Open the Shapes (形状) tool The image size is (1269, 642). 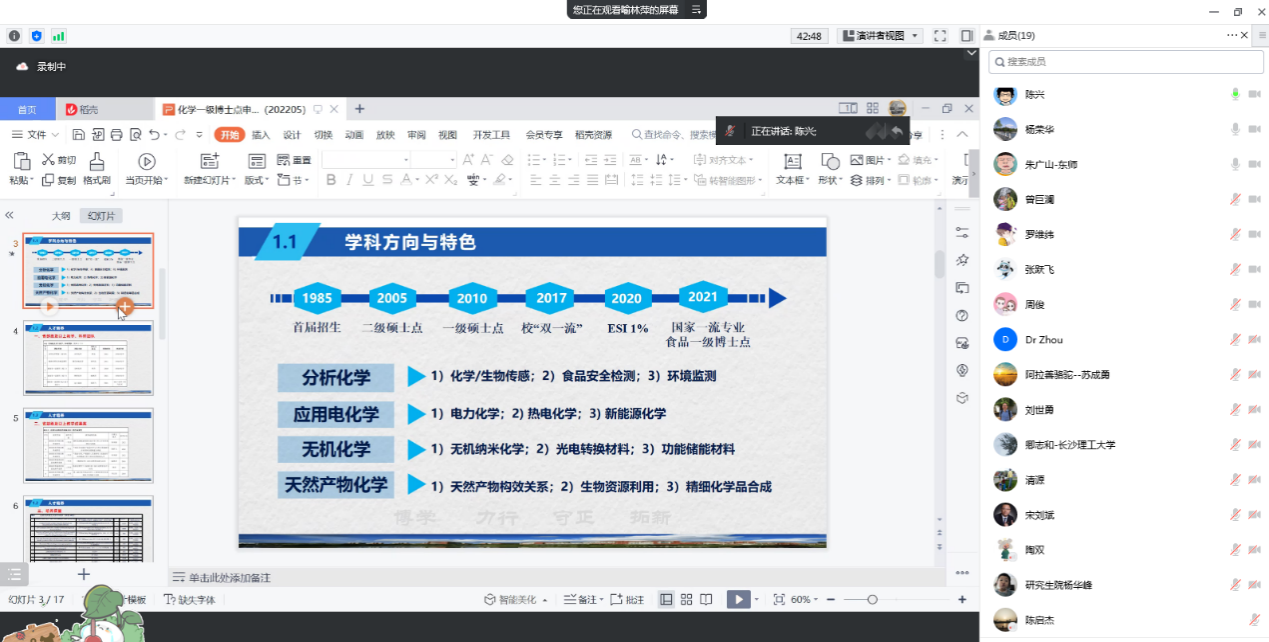(829, 161)
